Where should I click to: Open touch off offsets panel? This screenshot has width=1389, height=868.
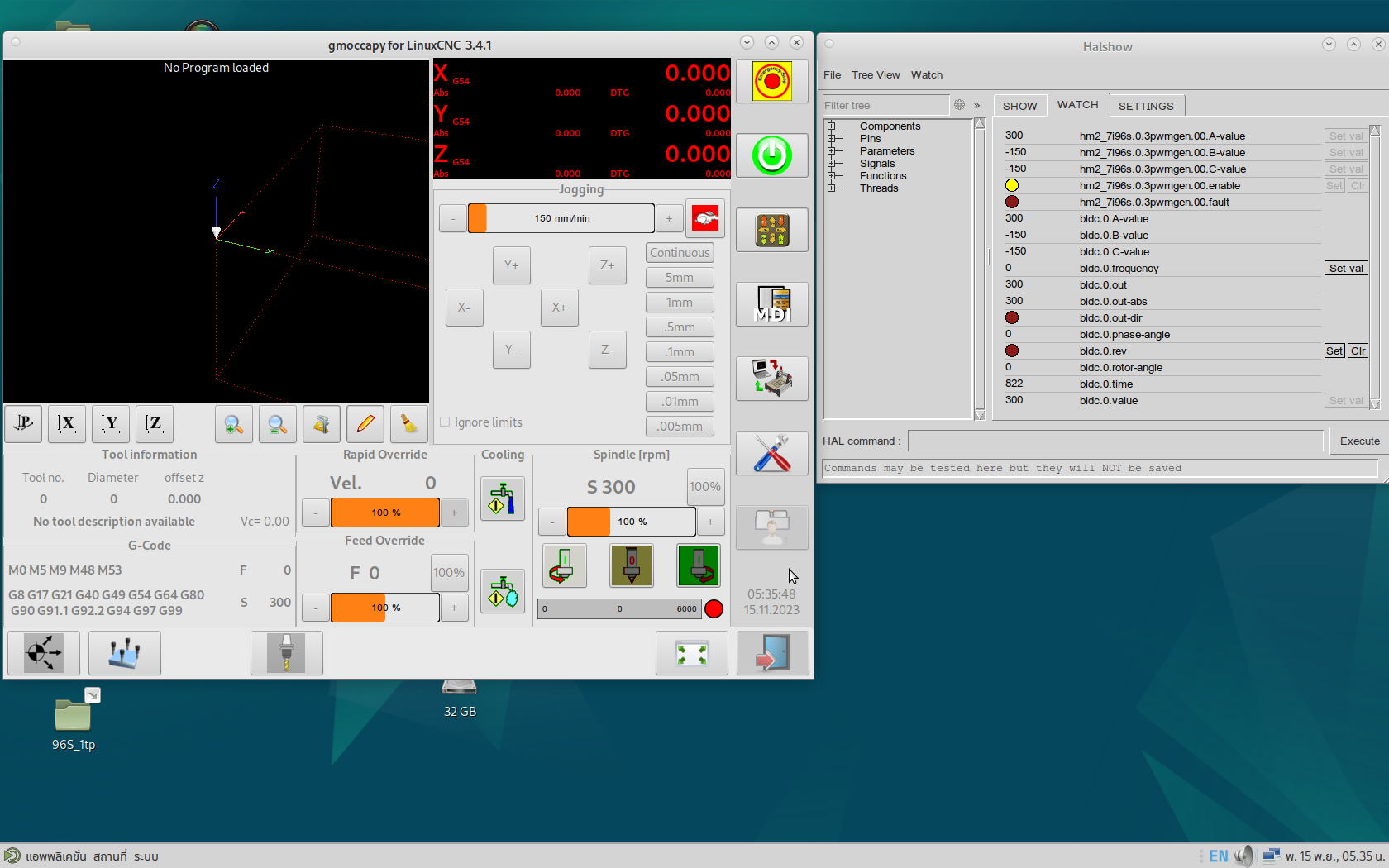pos(125,653)
